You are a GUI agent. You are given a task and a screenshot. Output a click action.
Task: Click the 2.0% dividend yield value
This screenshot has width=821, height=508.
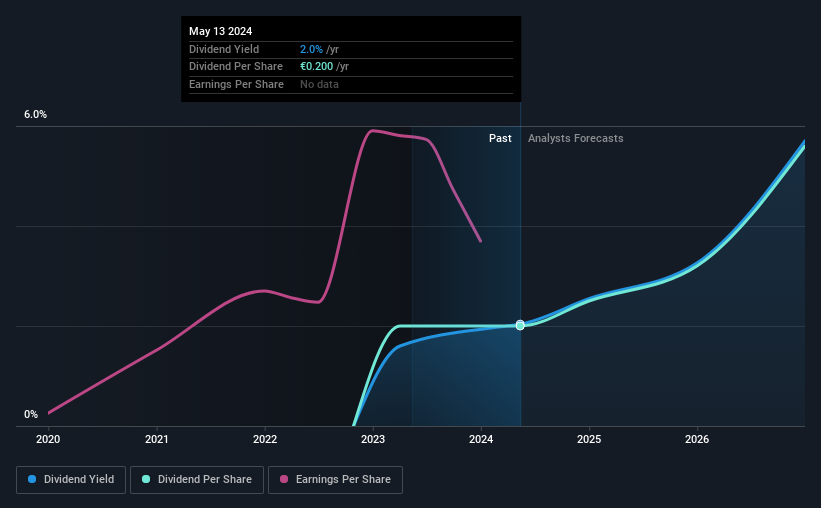tap(311, 49)
